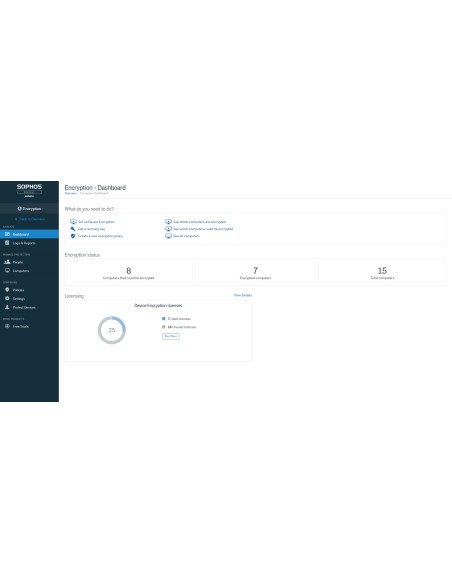Open See which computers could be encrypted link

pos(203,229)
